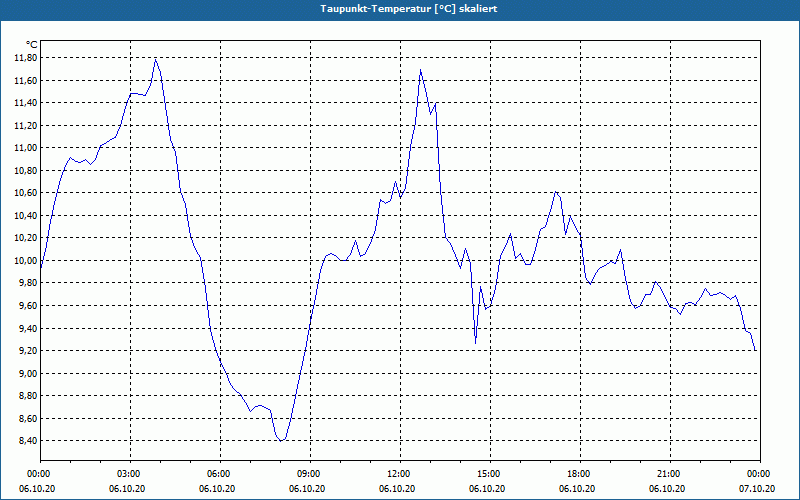Screen dimensions: 800x500
Task: Click the 9,40 y-axis value
Action: [x=28, y=328]
